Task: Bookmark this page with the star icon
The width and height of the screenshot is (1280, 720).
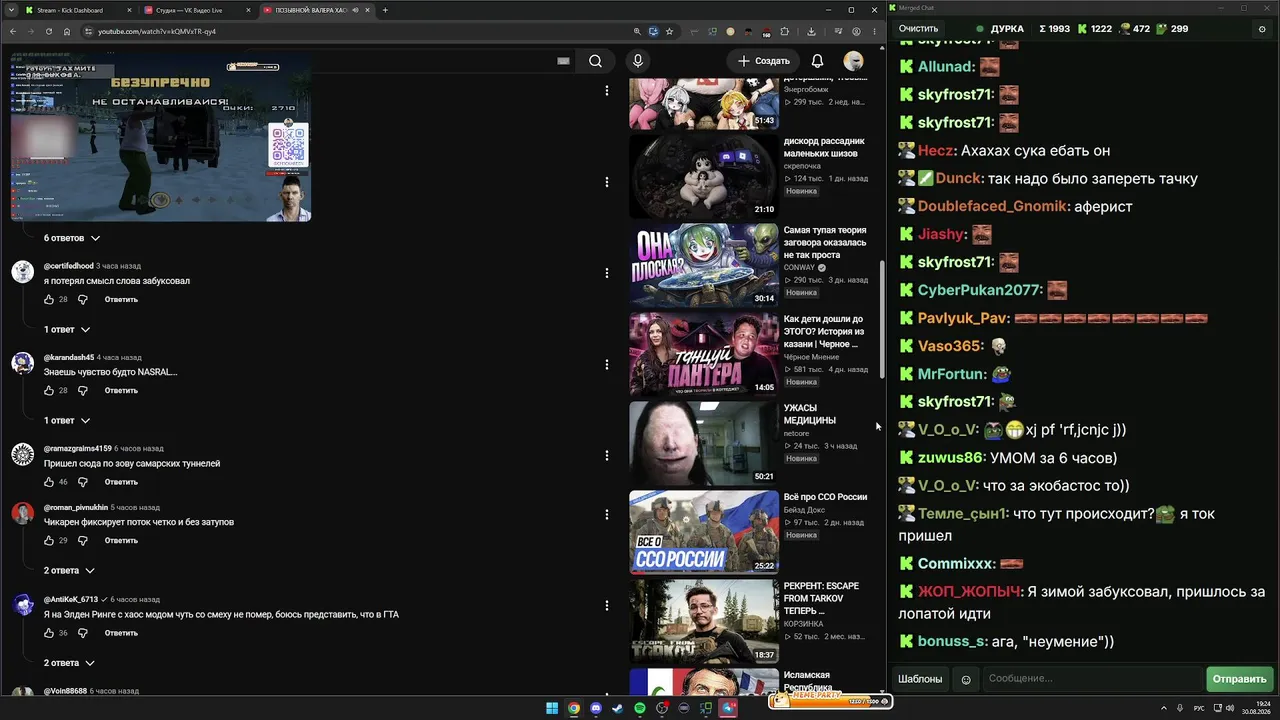Action: pos(670,31)
